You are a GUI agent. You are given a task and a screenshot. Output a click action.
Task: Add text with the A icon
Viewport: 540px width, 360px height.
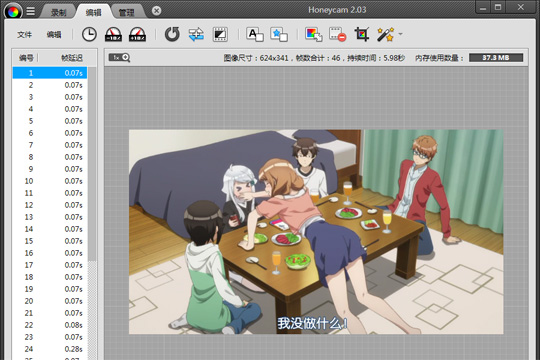pyautogui.click(x=255, y=34)
